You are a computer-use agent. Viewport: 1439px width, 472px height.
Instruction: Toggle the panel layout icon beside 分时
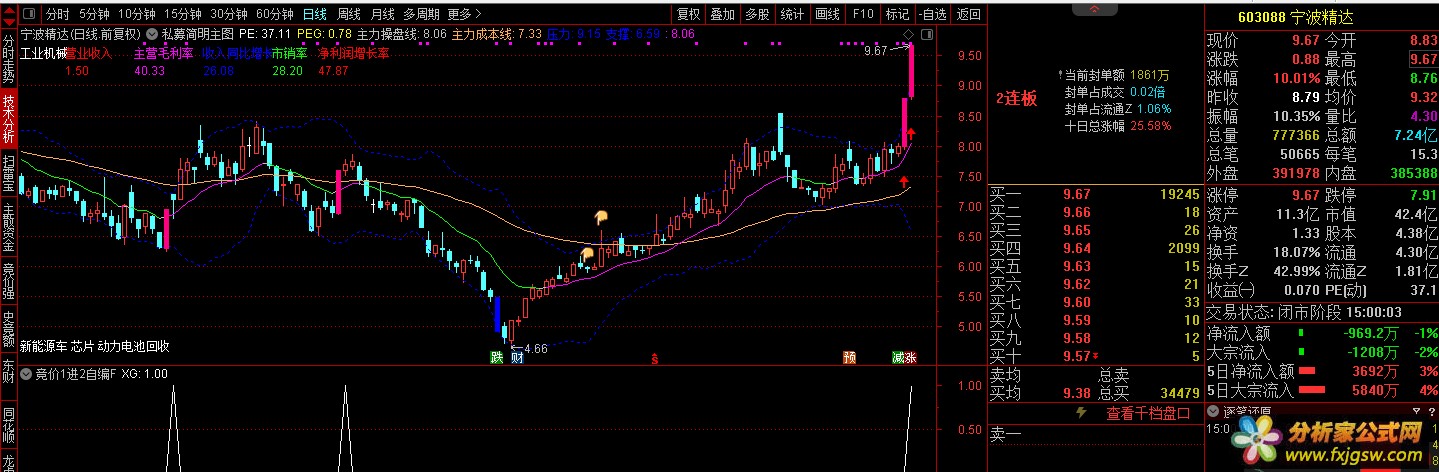tap(30, 15)
